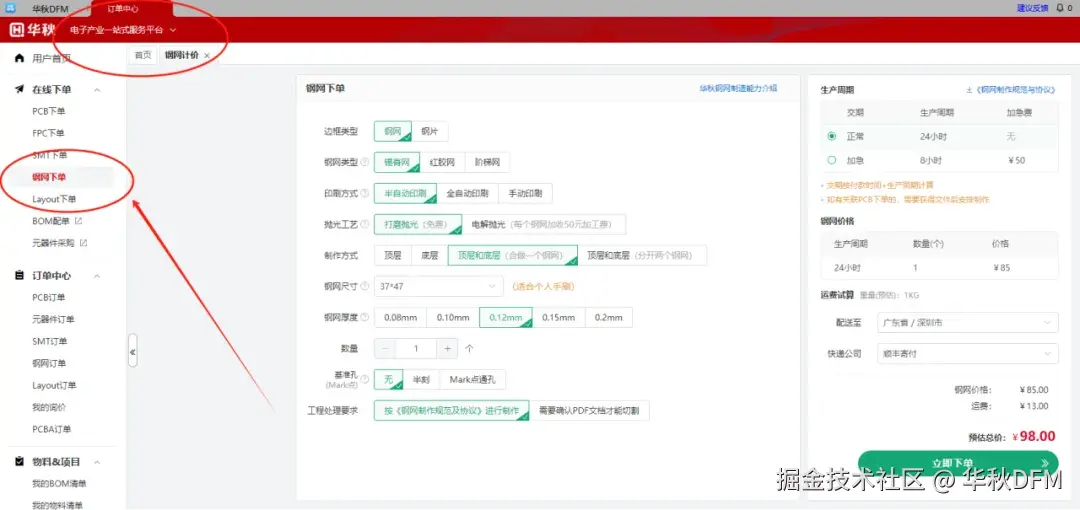Image resolution: width=1080 pixels, height=510 pixels.
Task: Select 正常 delivery radio button
Action: [832, 136]
